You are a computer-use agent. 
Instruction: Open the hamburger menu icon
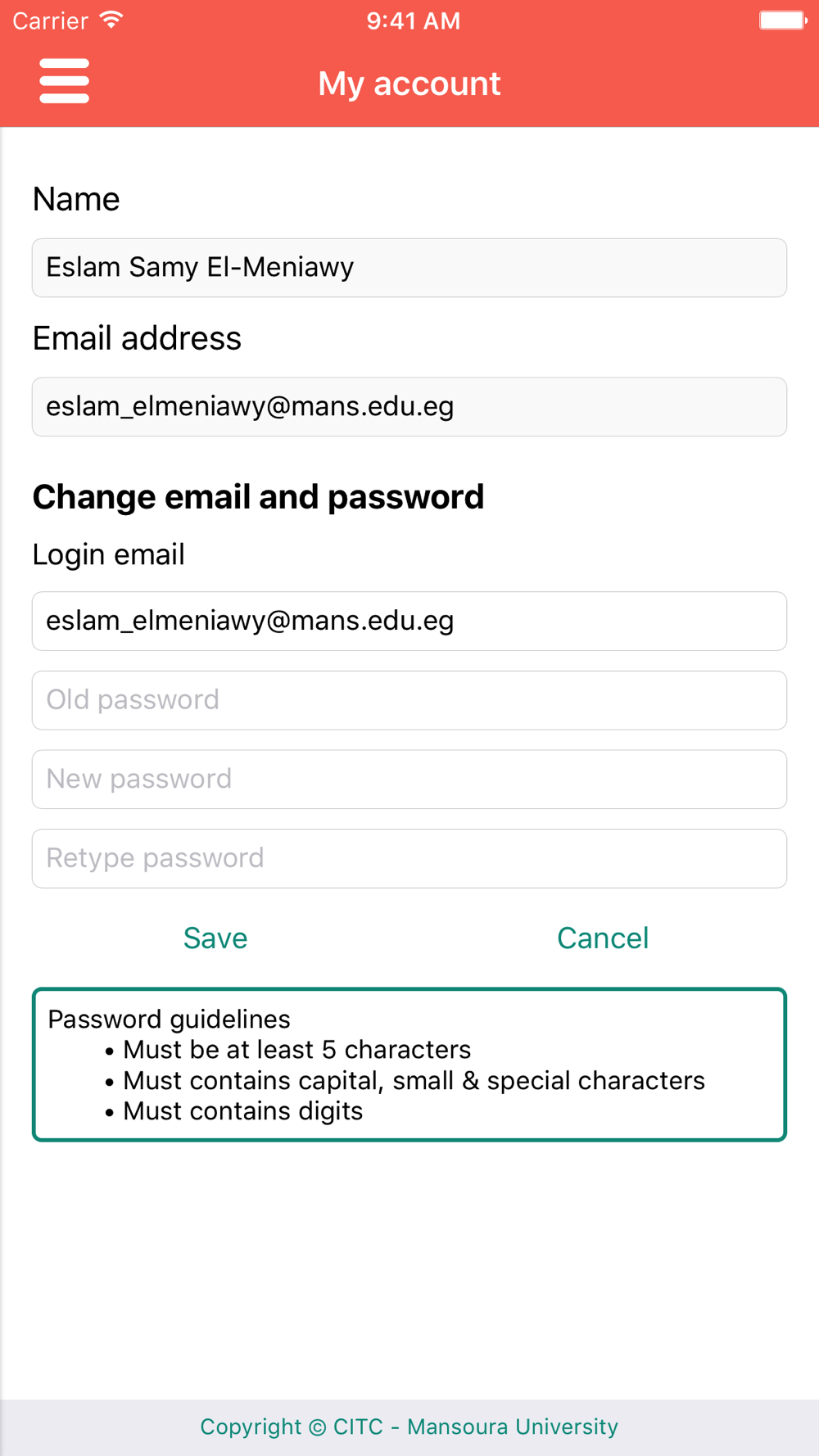pos(64,81)
